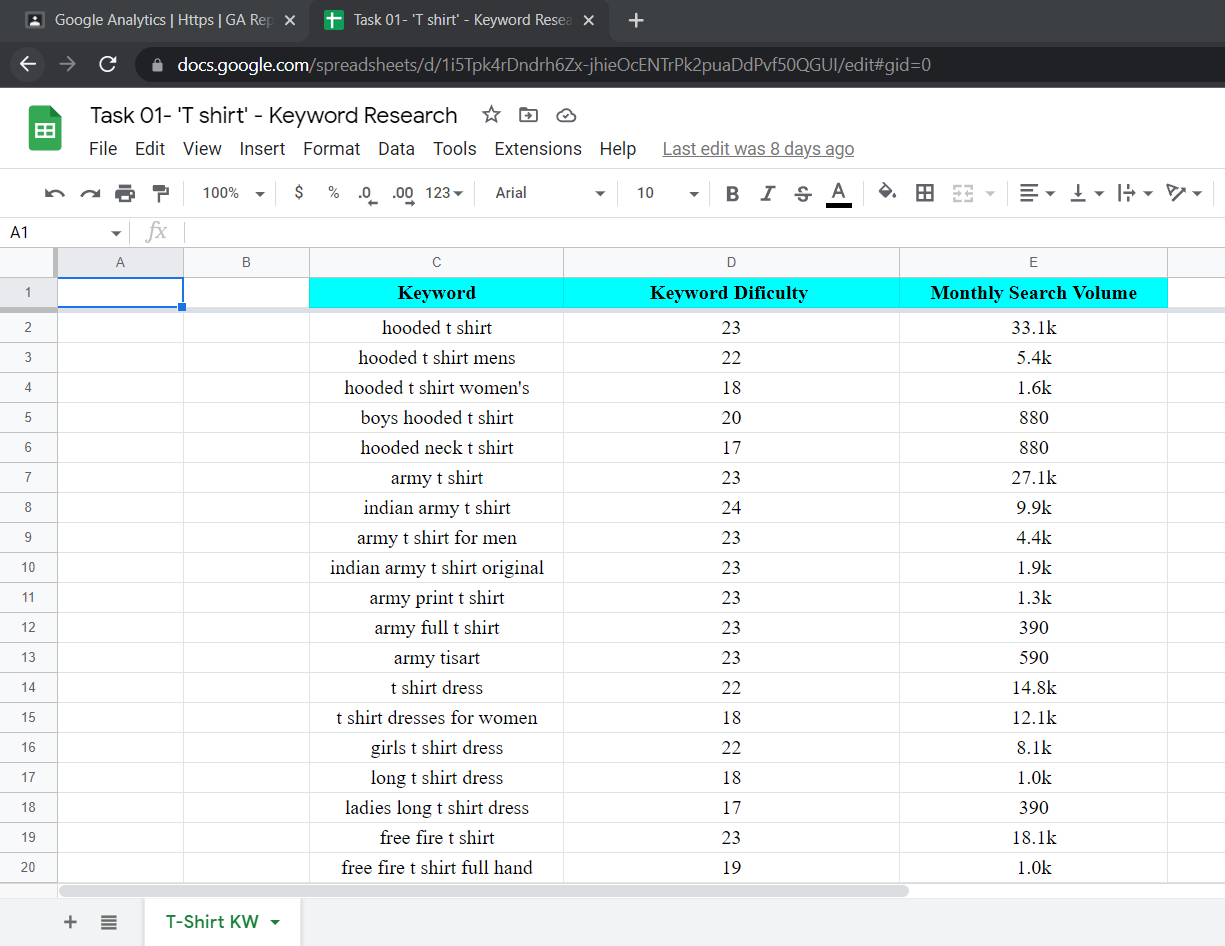Image resolution: width=1225 pixels, height=946 pixels.
Task: Click the formula bar input field
Action: click(700, 233)
